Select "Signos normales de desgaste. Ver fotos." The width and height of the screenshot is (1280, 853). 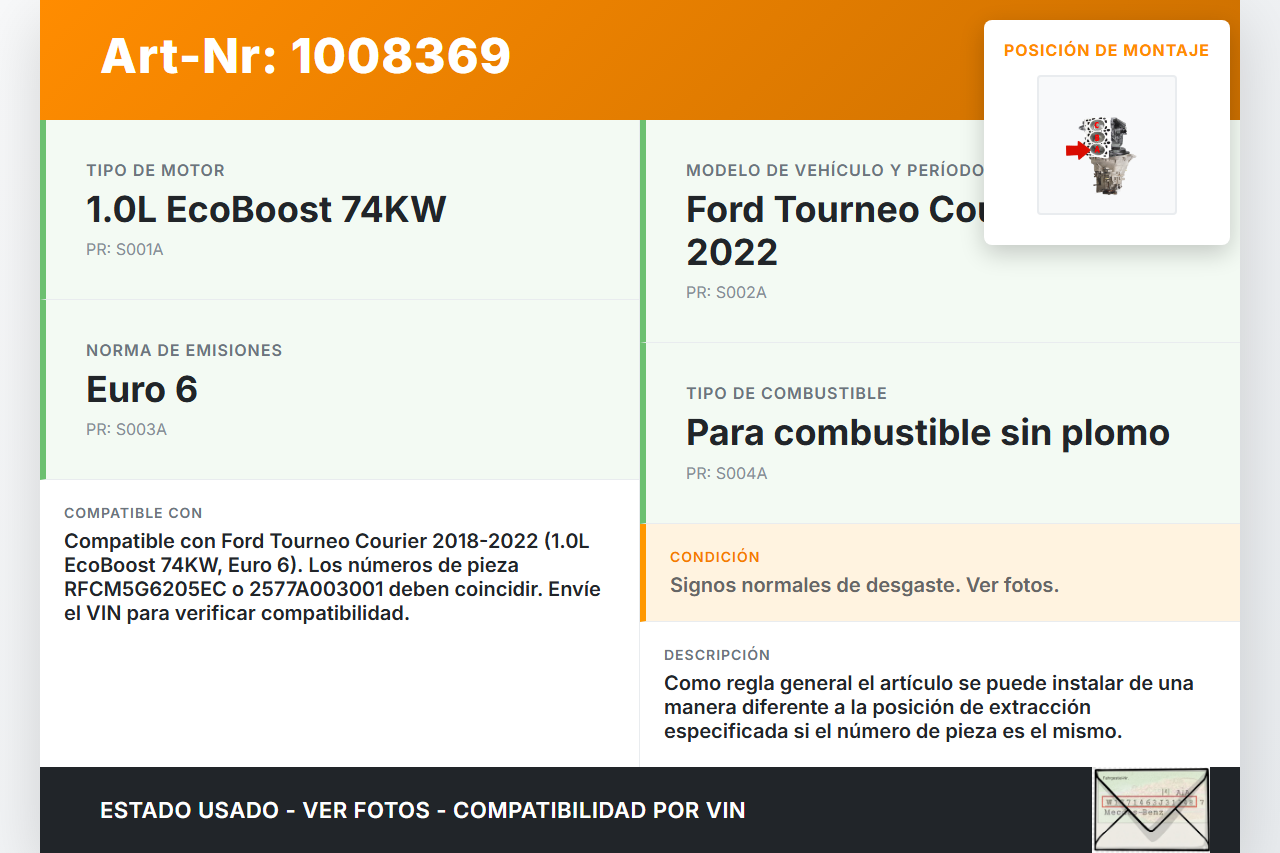[864, 585]
